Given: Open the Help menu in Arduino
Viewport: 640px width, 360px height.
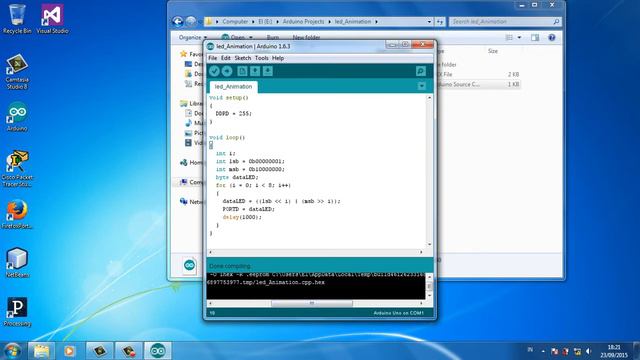Looking at the screenshot, I should (x=278, y=58).
